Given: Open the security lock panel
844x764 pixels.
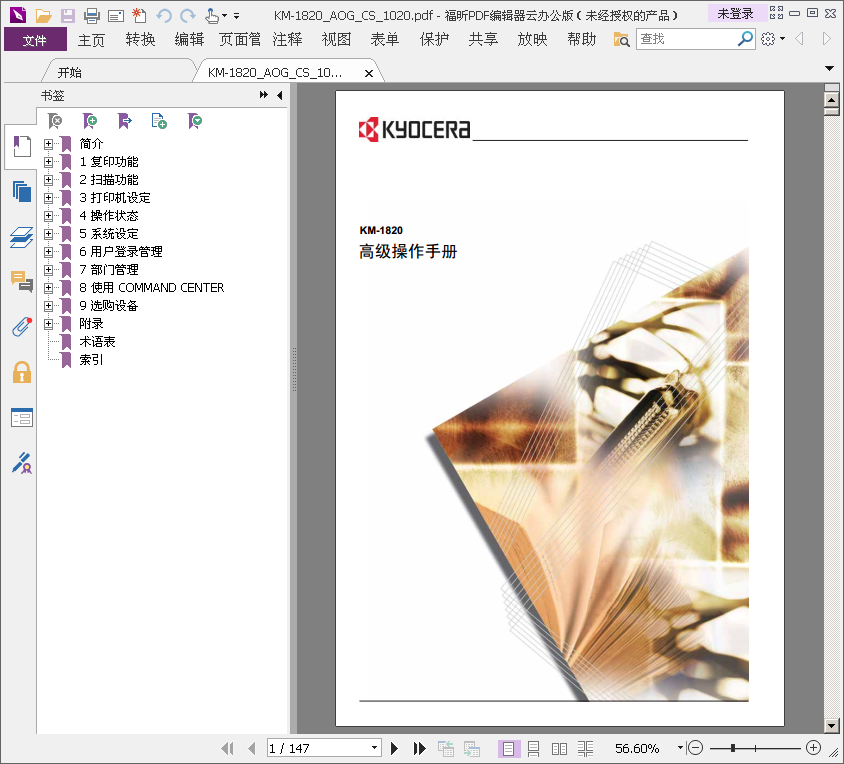Looking at the screenshot, I should (x=22, y=372).
